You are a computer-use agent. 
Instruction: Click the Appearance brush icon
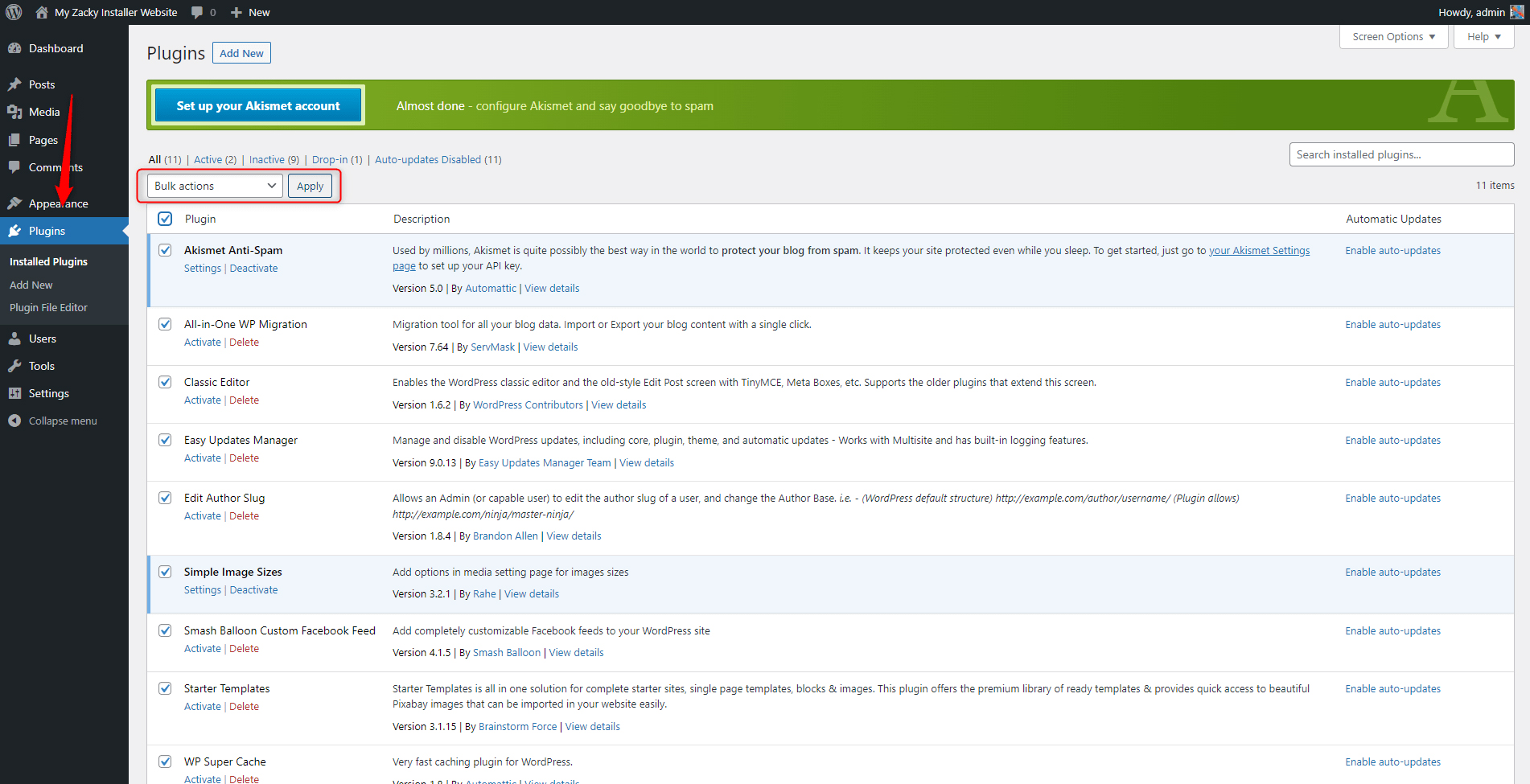(x=14, y=203)
